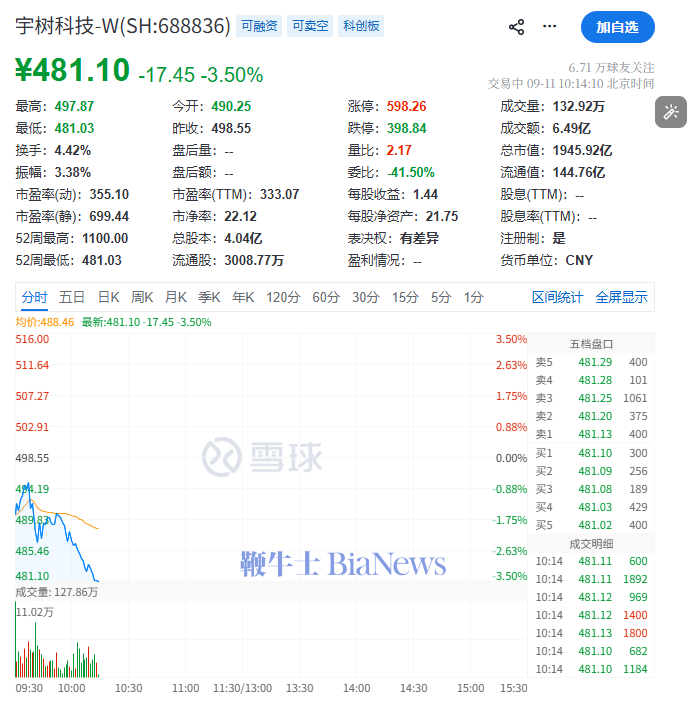Click the 买5 row at 481.02
The image size is (687, 706).
pyautogui.click(x=591, y=525)
